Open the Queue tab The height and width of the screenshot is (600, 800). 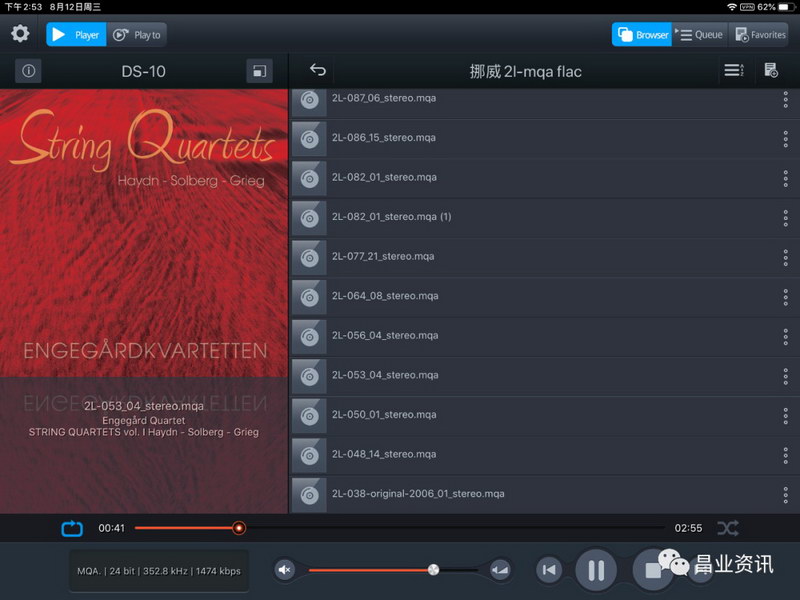tap(700, 35)
